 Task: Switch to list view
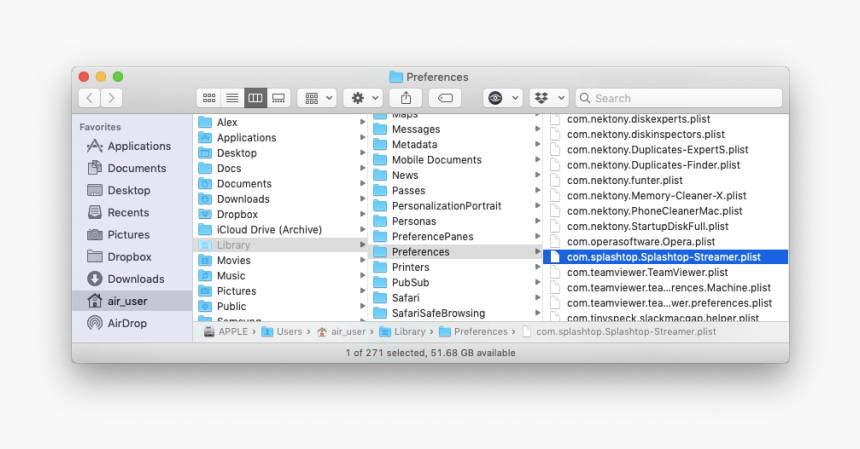[x=232, y=98]
